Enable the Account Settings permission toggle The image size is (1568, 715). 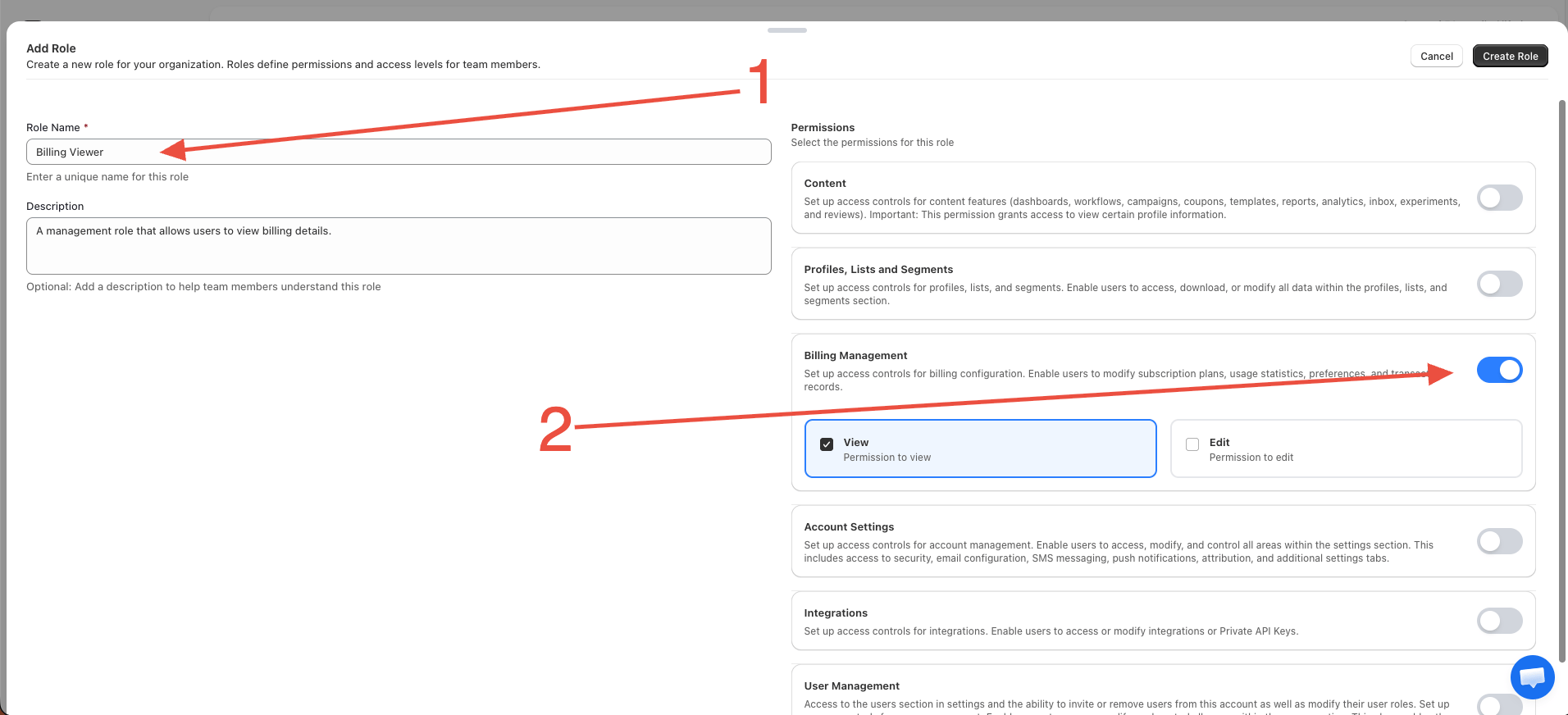click(1500, 541)
